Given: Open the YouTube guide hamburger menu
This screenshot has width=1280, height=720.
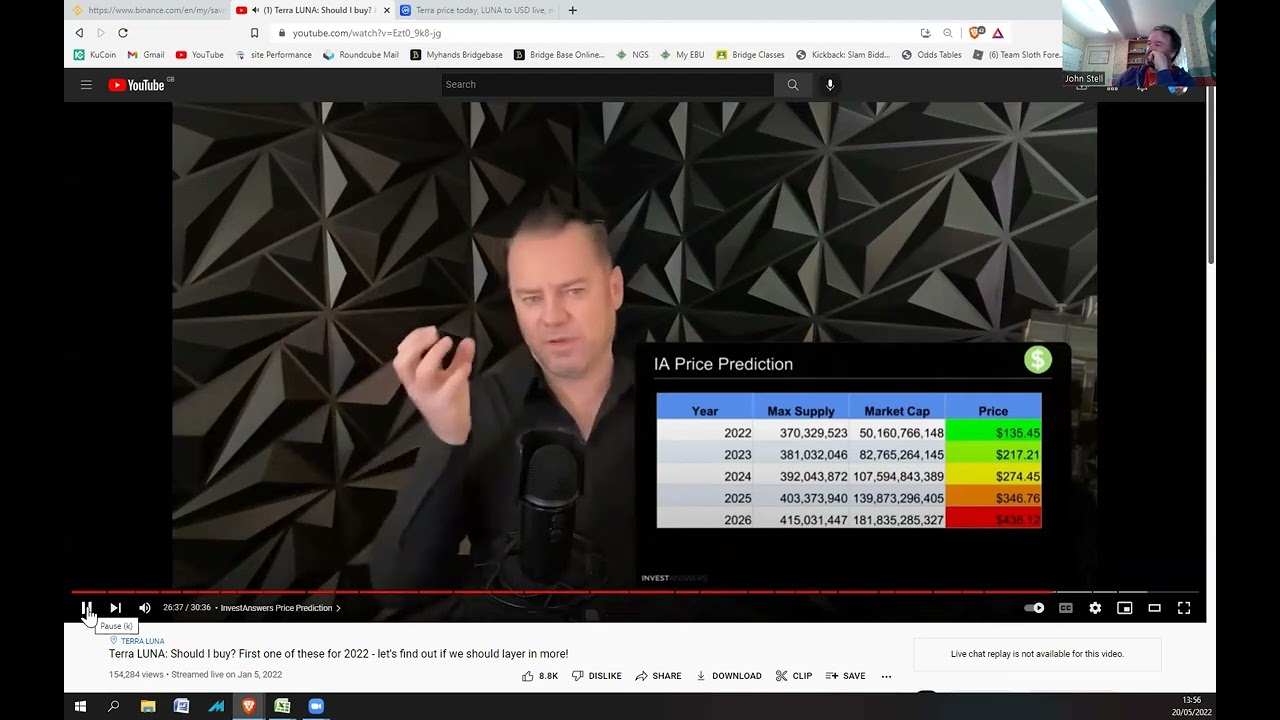Looking at the screenshot, I should point(86,85).
